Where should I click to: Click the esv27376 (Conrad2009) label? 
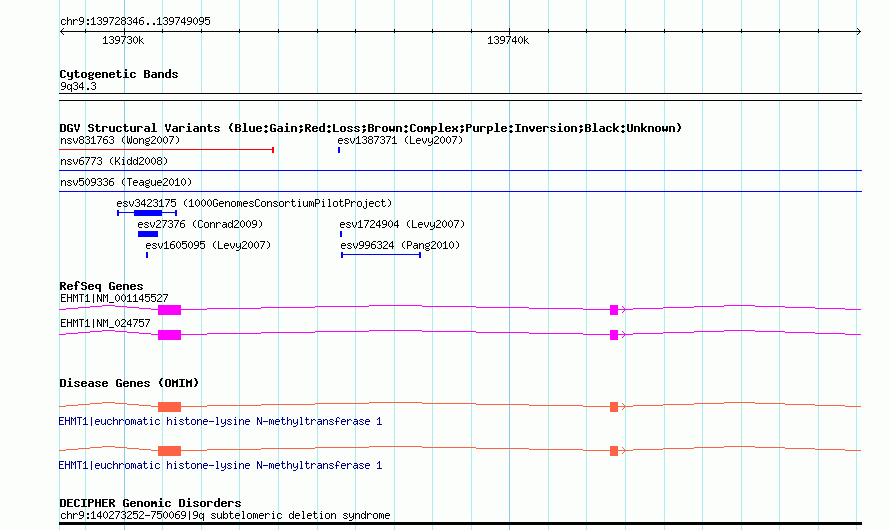point(200,224)
